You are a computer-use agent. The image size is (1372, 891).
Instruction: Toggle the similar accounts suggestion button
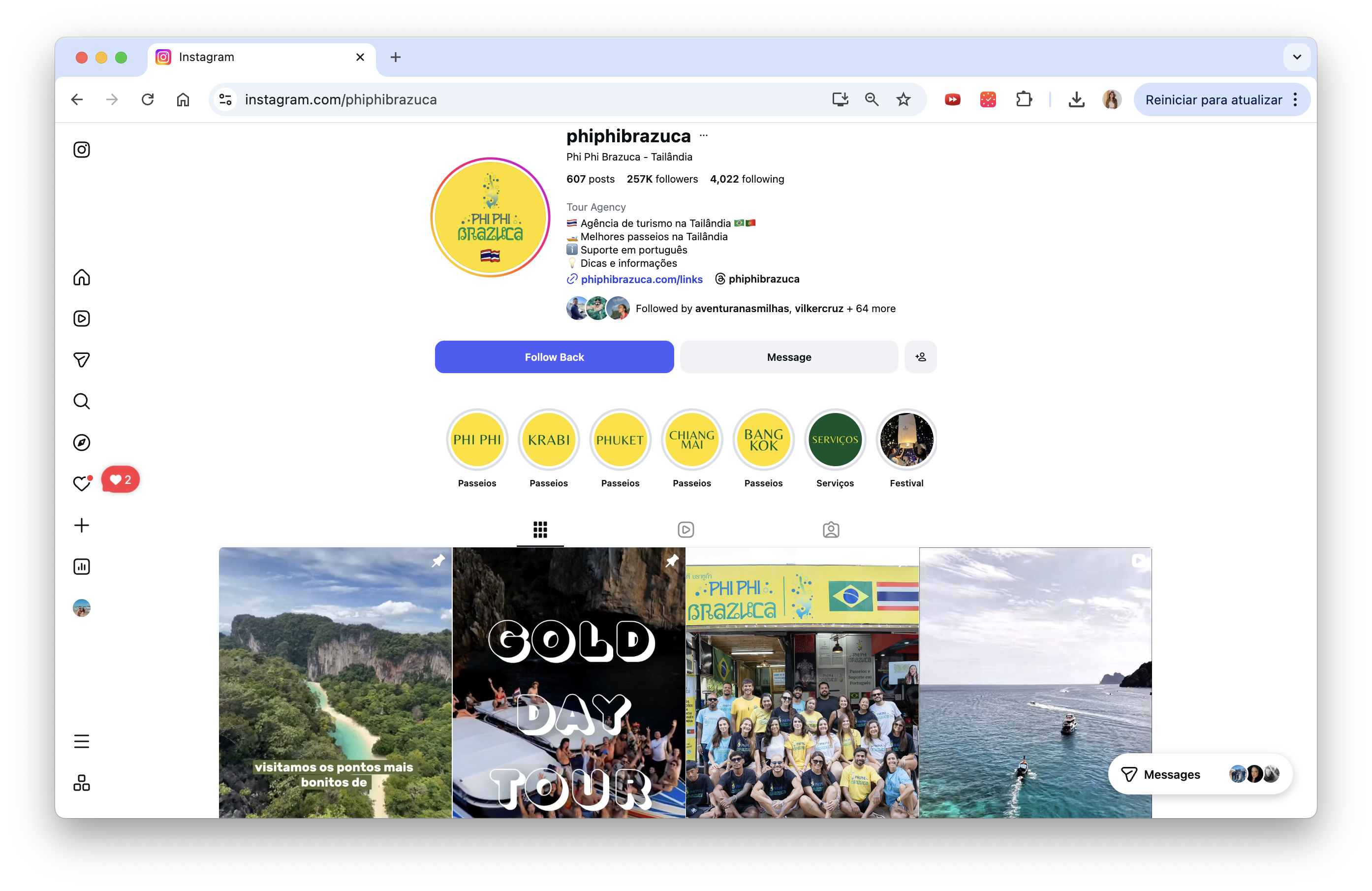(x=920, y=357)
